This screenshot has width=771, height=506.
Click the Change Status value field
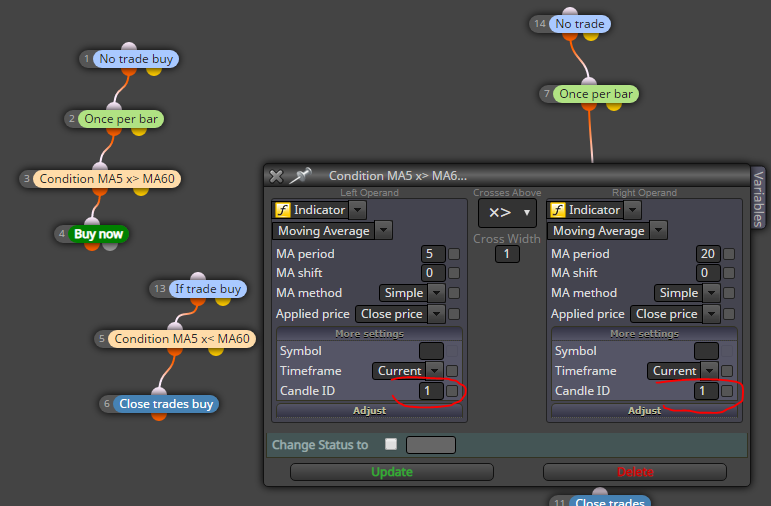(431, 445)
